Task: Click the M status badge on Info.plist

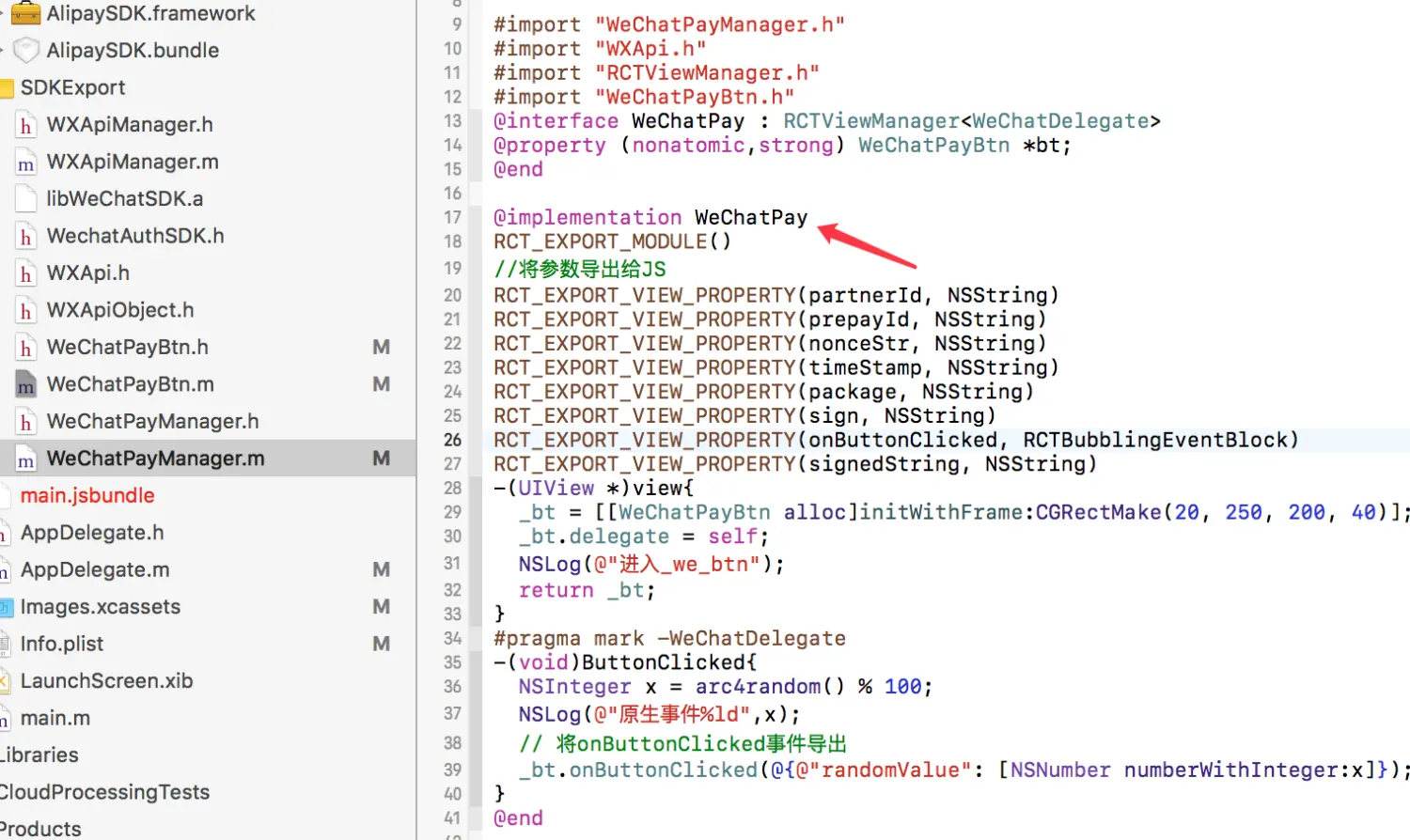Action: pyautogui.click(x=381, y=644)
